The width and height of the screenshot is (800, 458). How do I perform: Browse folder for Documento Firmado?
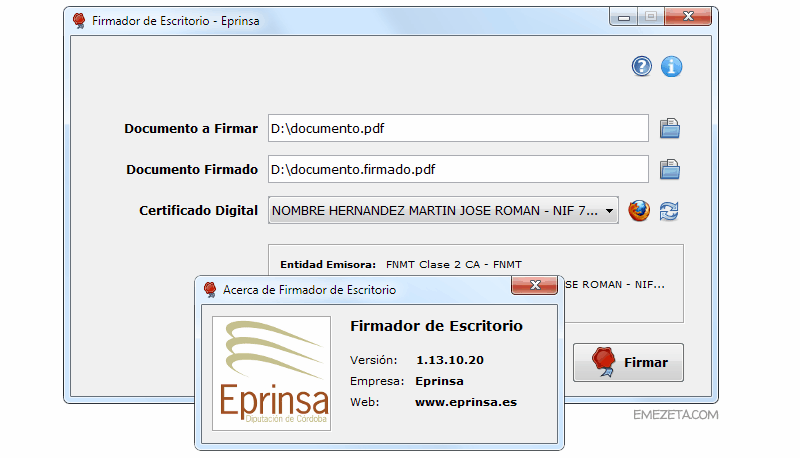[x=669, y=169]
